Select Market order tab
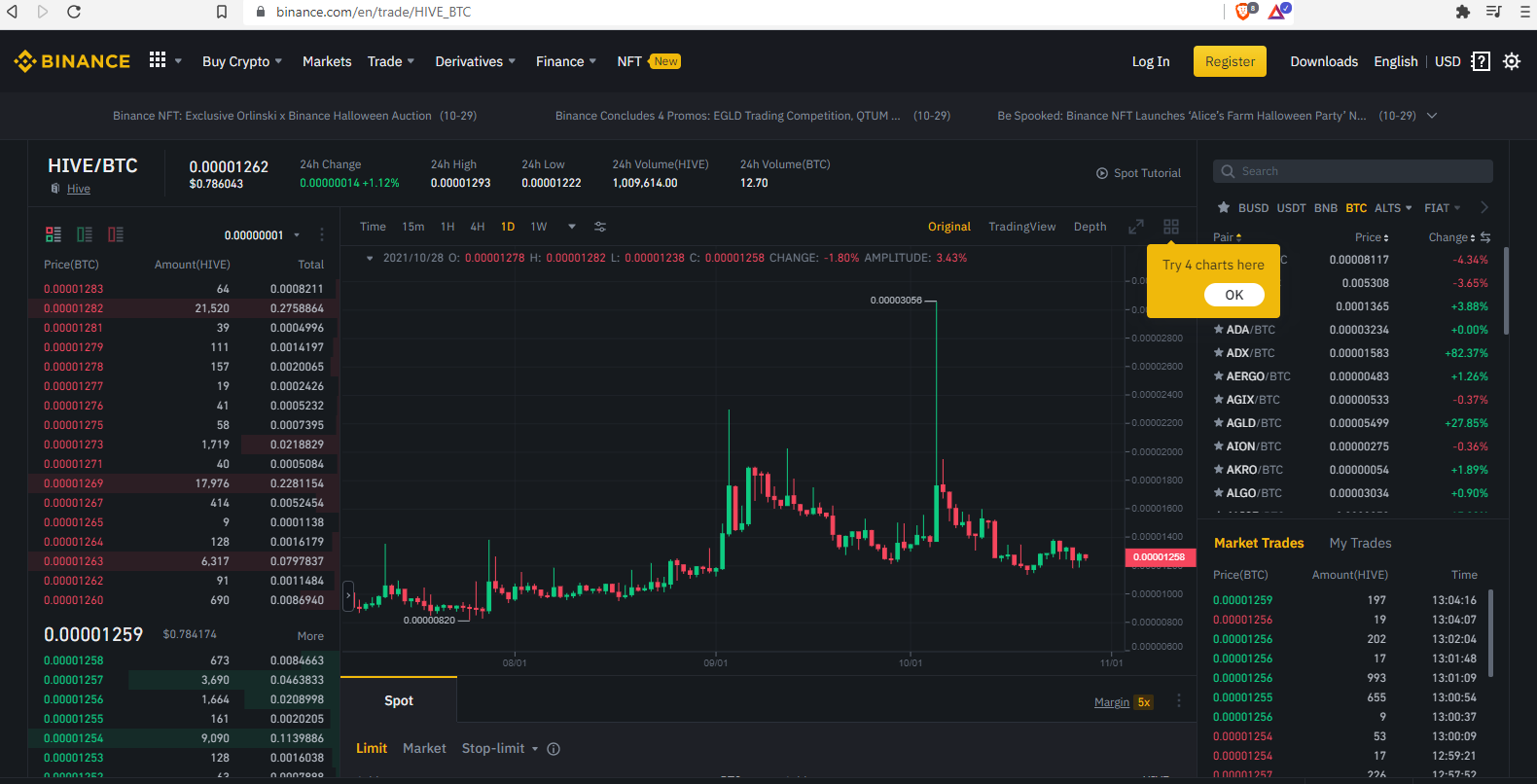The height and width of the screenshot is (784, 1537). click(x=424, y=748)
